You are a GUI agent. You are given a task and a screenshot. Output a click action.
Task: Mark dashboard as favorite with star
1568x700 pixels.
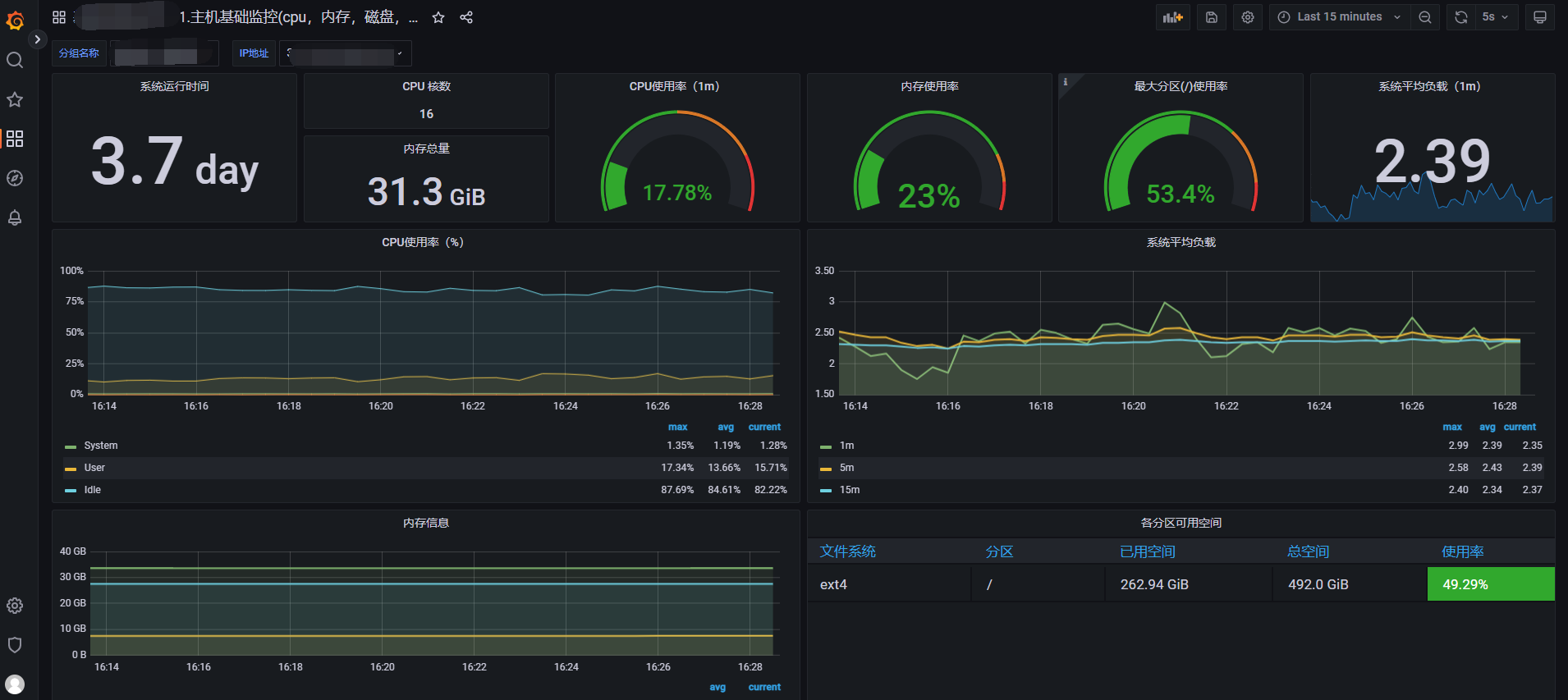point(438,17)
